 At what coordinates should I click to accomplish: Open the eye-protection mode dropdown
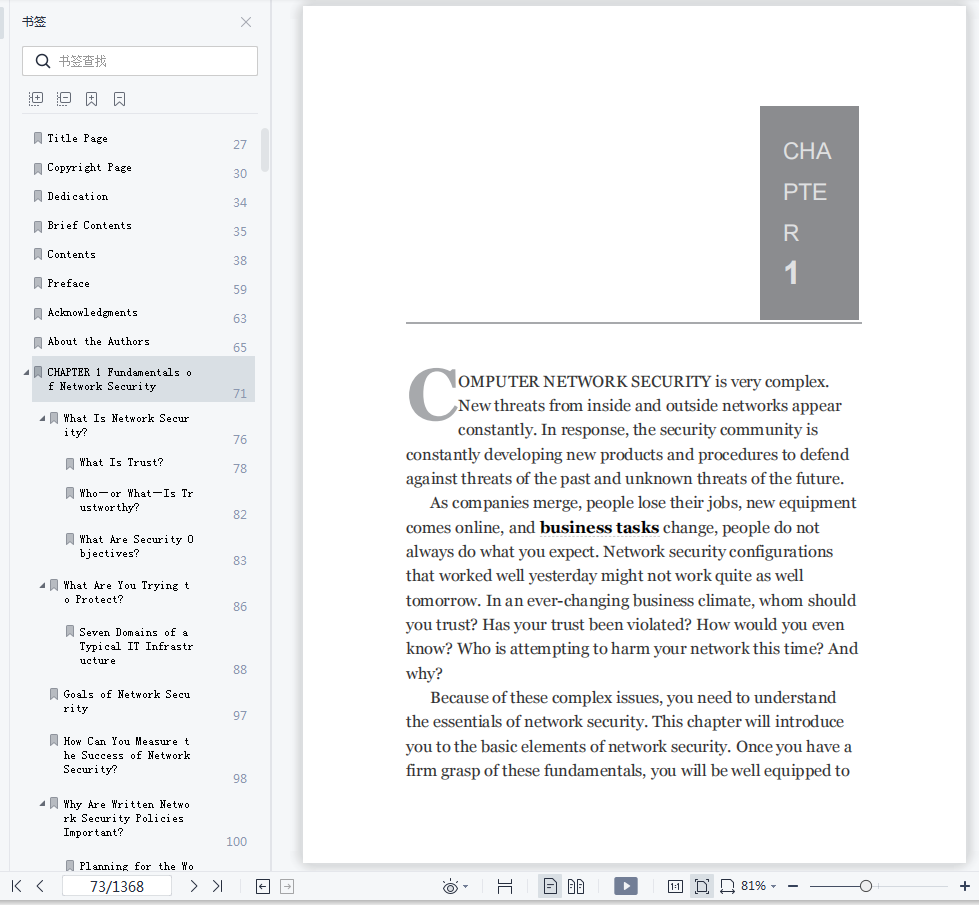[x=465, y=887]
